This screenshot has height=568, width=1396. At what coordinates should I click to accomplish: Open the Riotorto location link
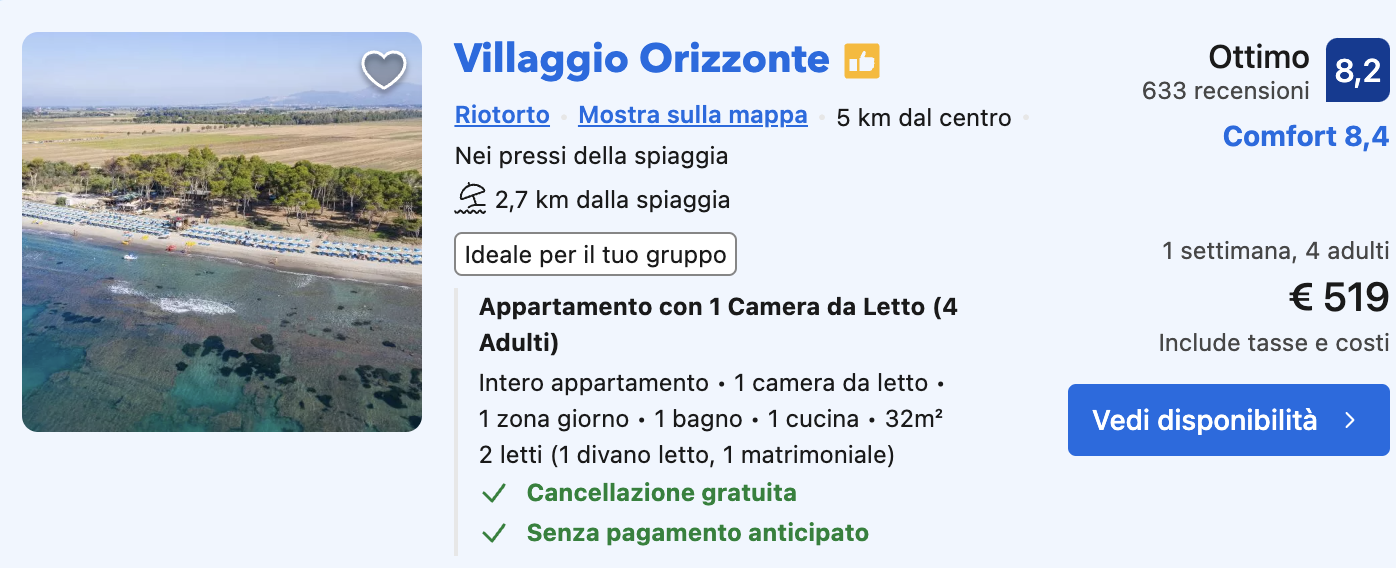pos(502,115)
